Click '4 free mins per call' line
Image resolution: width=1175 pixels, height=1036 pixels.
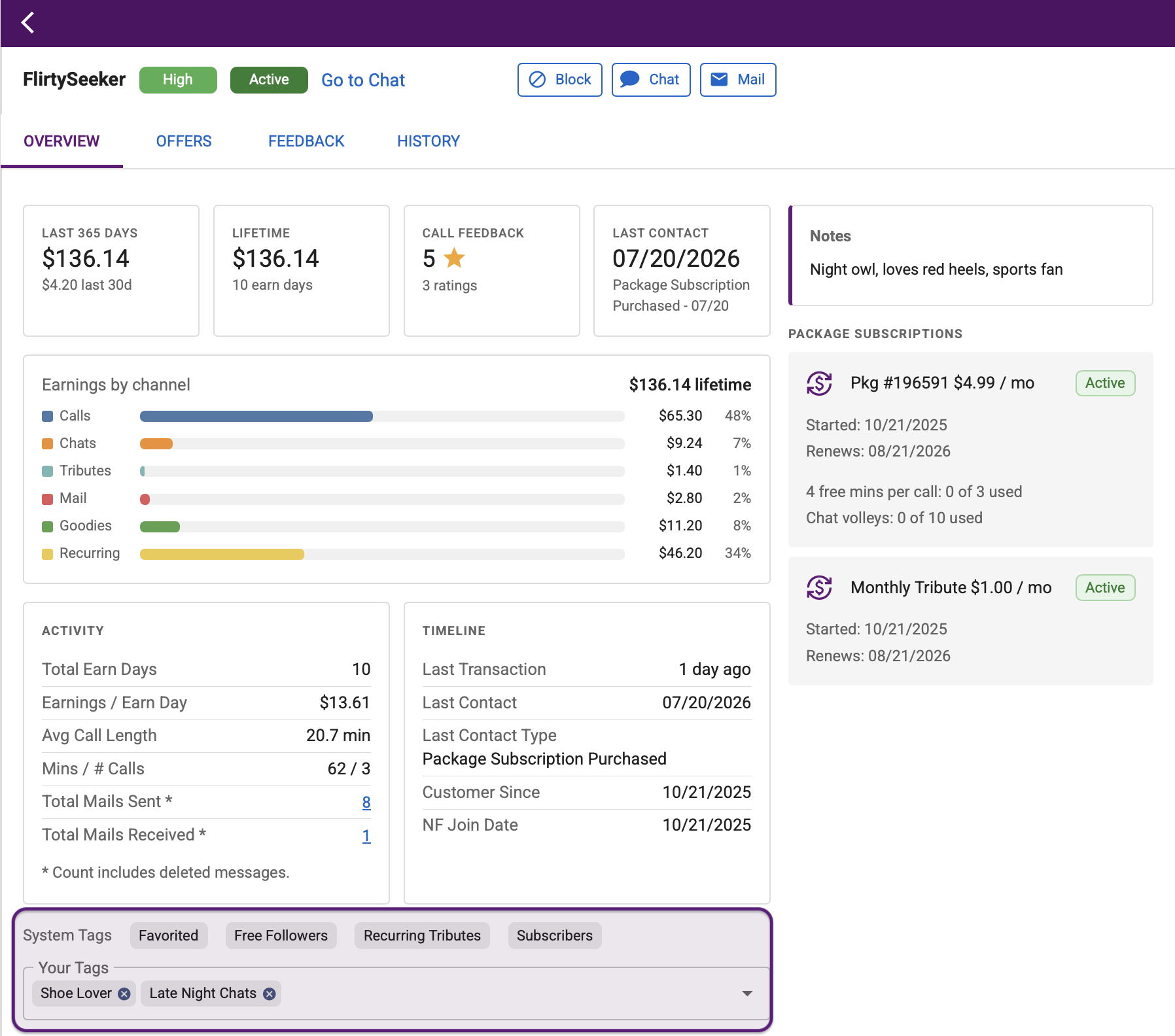913,492
